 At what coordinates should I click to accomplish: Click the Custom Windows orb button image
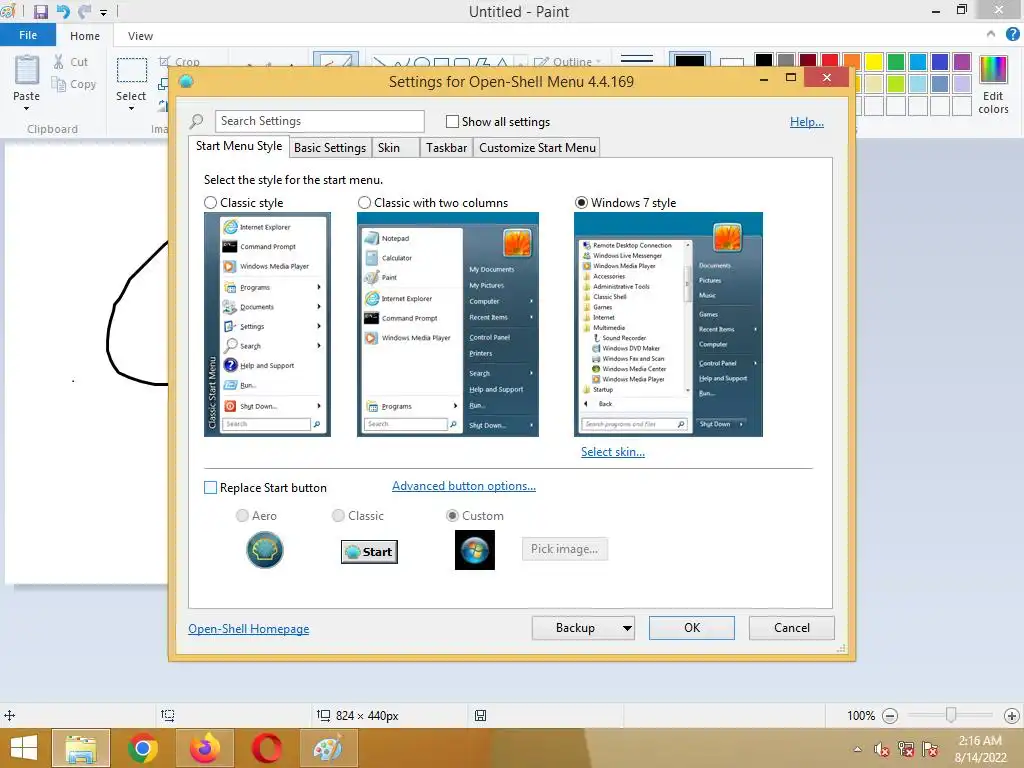click(475, 550)
